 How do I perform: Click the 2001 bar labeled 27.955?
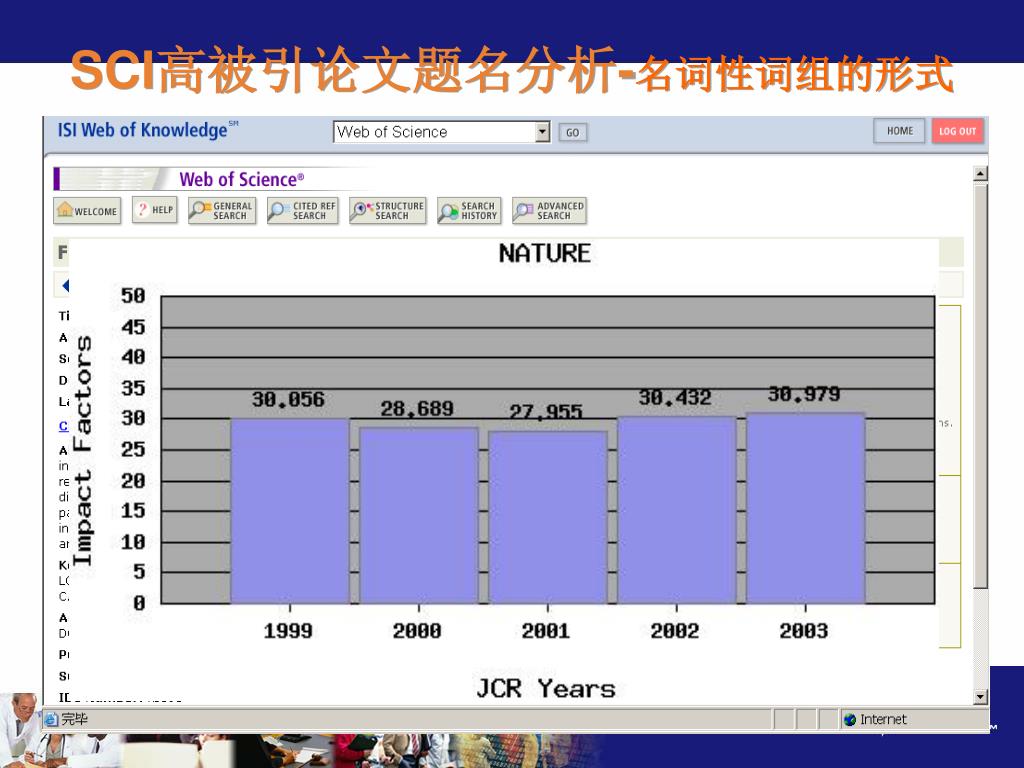tap(548, 517)
